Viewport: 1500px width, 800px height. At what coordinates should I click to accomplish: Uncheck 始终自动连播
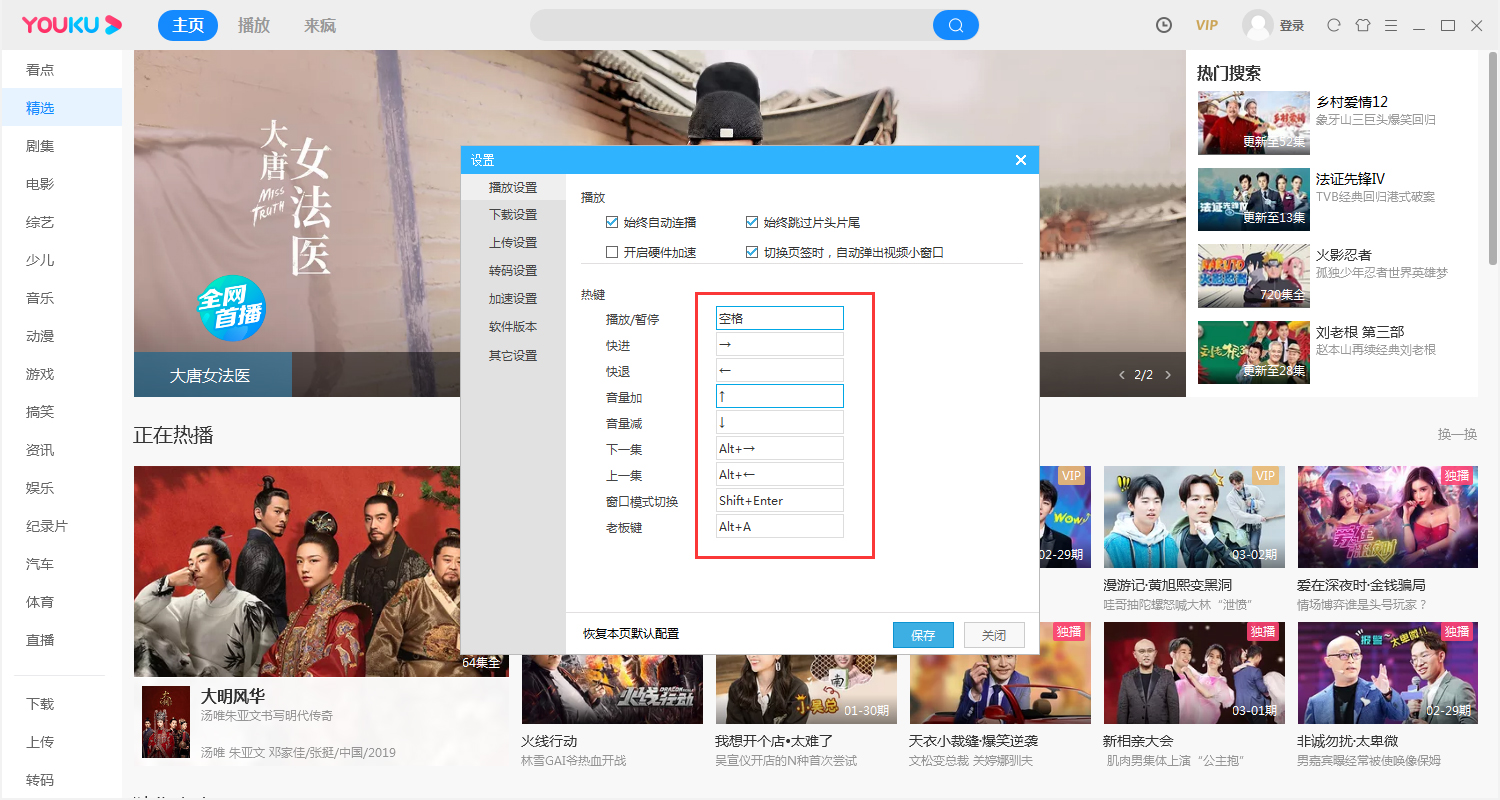(612, 222)
